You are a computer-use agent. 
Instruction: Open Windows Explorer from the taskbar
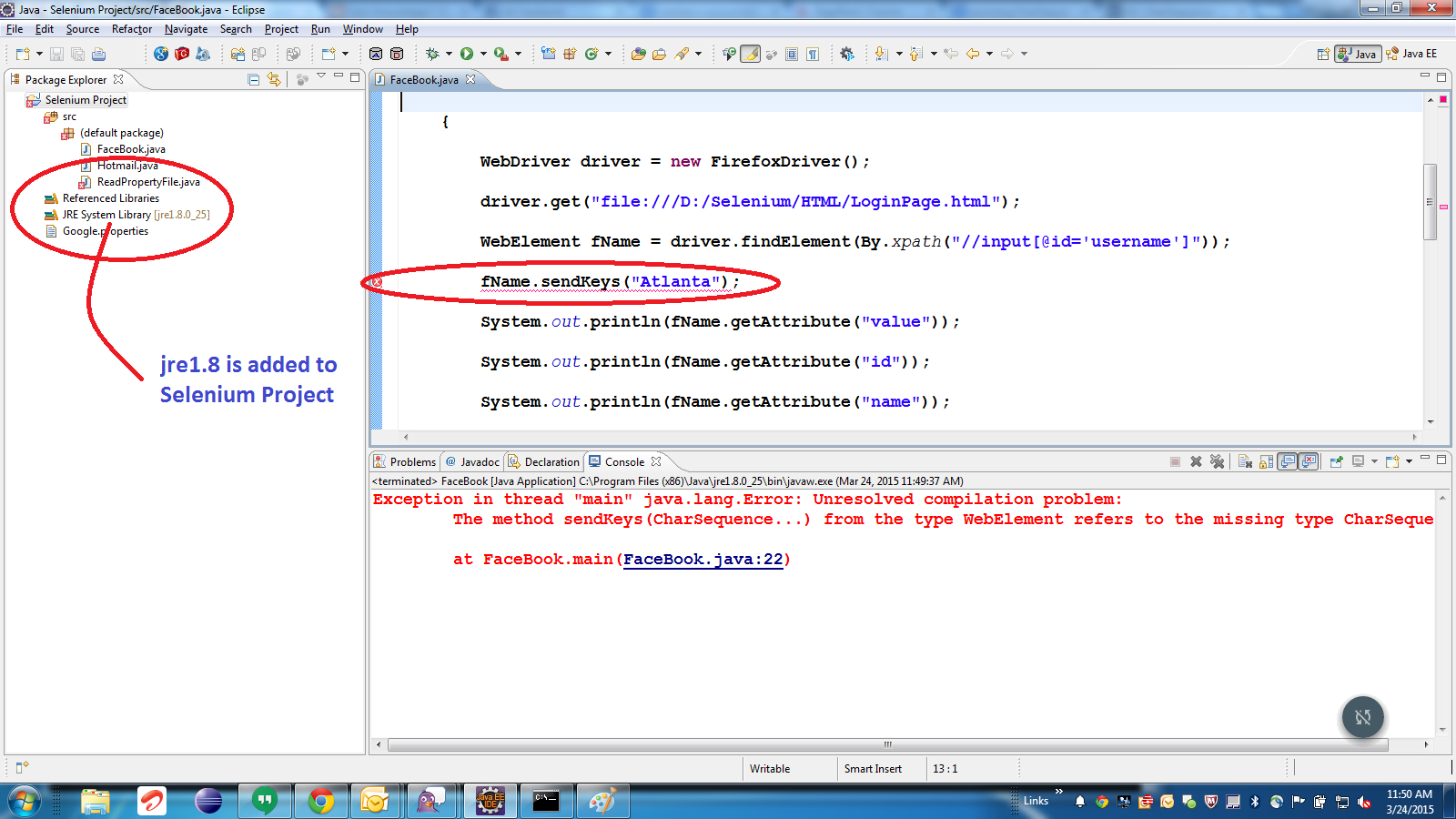tap(95, 802)
